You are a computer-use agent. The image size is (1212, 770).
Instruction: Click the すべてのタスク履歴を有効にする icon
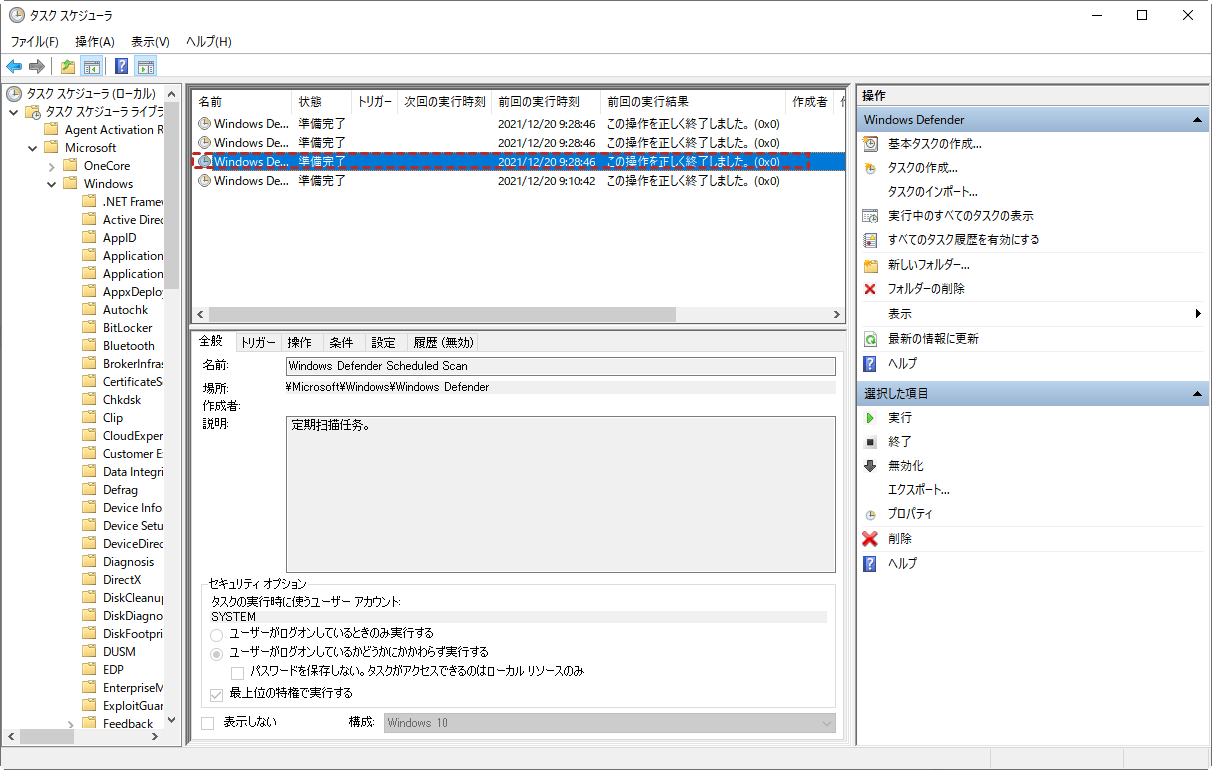point(870,240)
